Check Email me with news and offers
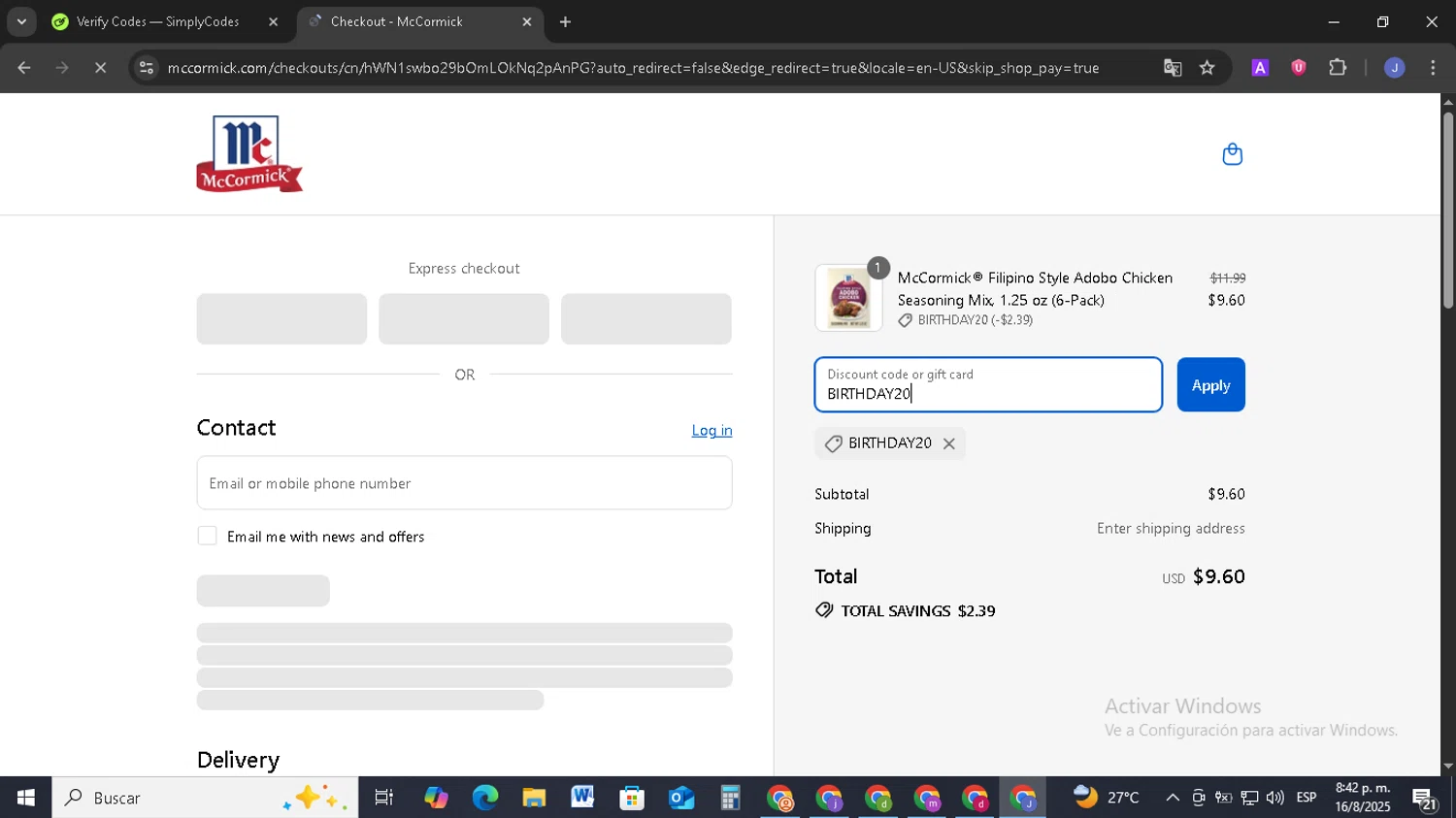 click(207, 536)
